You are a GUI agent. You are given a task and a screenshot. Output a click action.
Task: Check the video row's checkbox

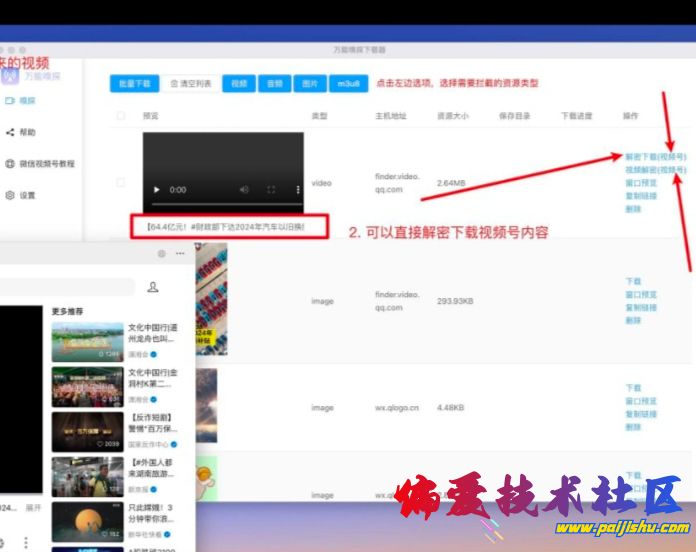pos(121,183)
